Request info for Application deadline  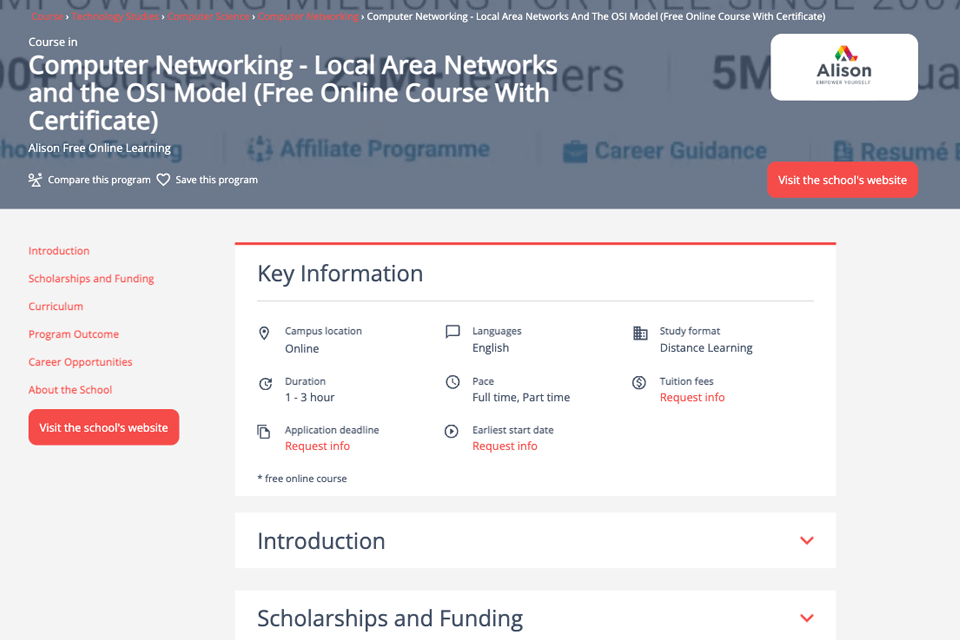(x=317, y=446)
